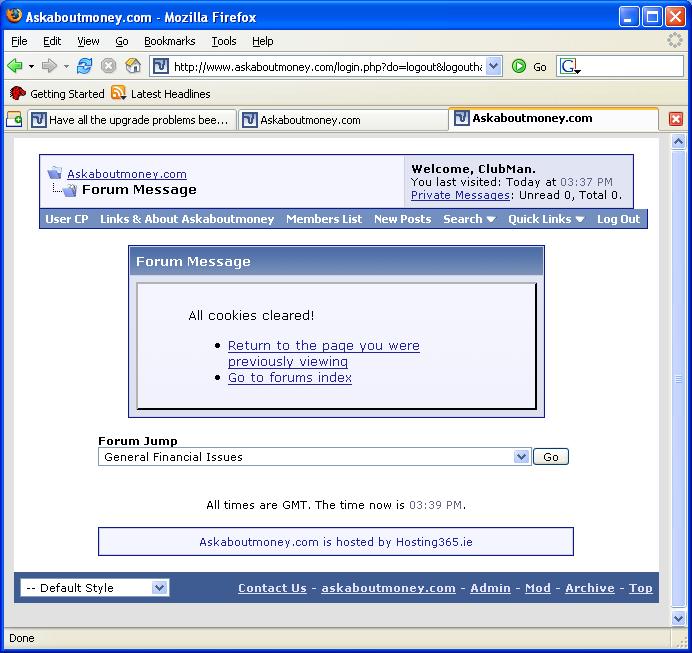Open Mod footer link

(538, 588)
